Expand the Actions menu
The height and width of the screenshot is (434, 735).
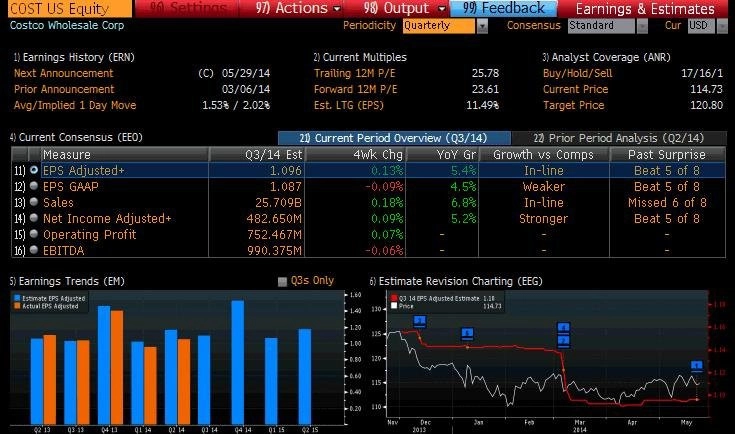coord(297,8)
